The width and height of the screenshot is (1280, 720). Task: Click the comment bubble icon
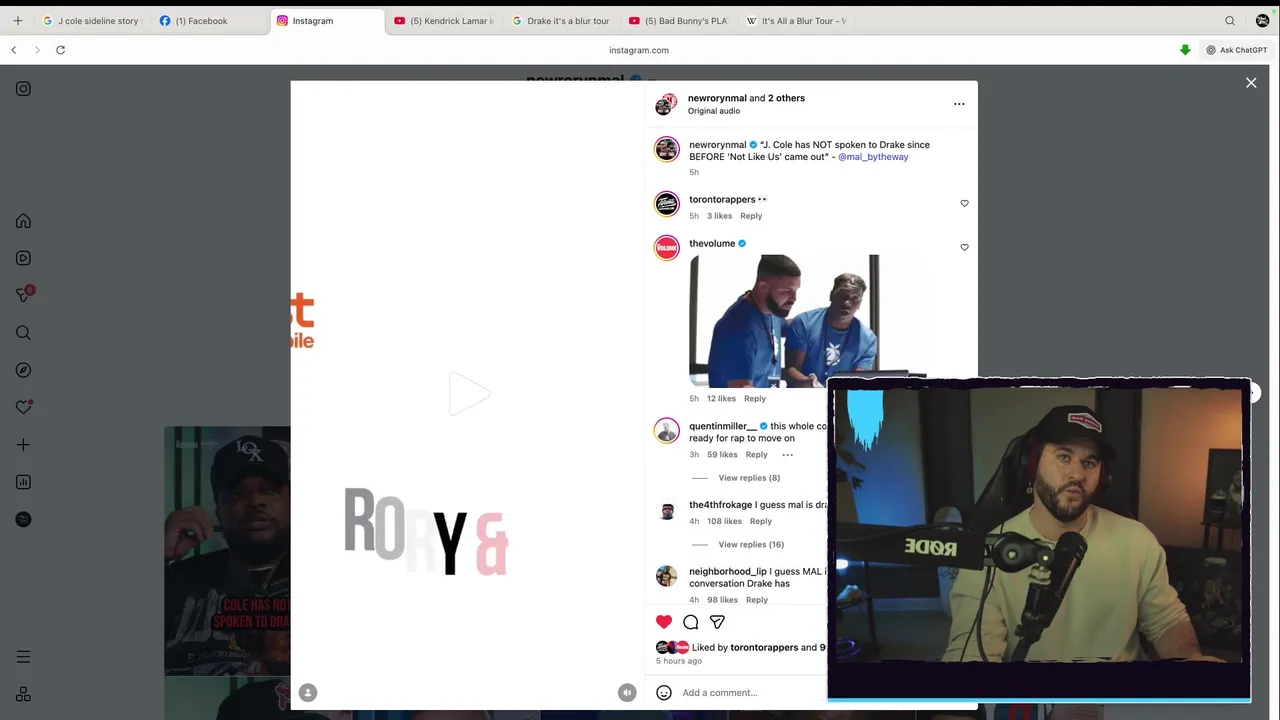(x=691, y=622)
